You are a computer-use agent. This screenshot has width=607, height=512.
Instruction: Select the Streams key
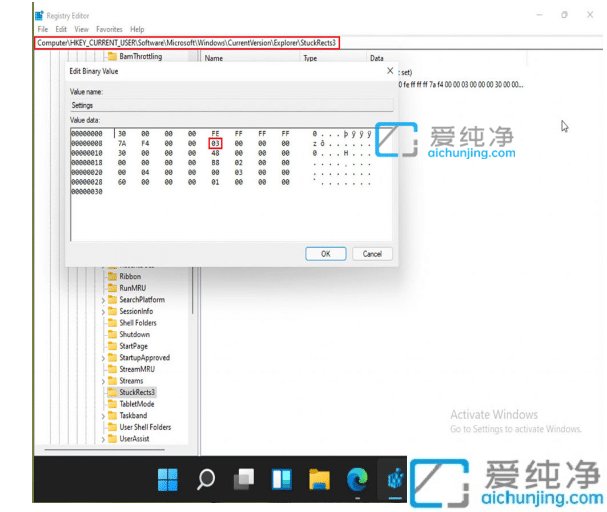tap(131, 381)
